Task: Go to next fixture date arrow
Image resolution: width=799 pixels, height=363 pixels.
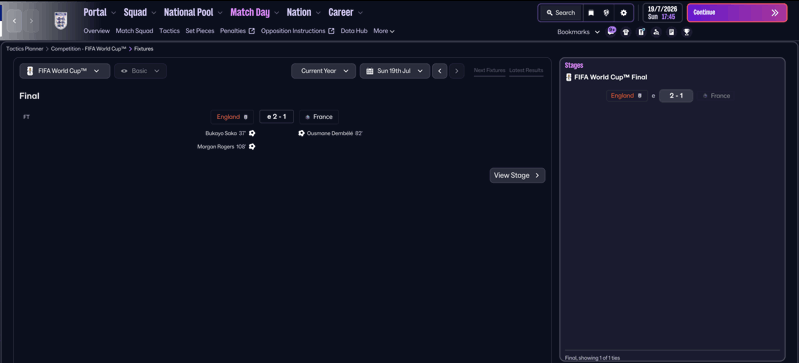Action: (x=457, y=71)
